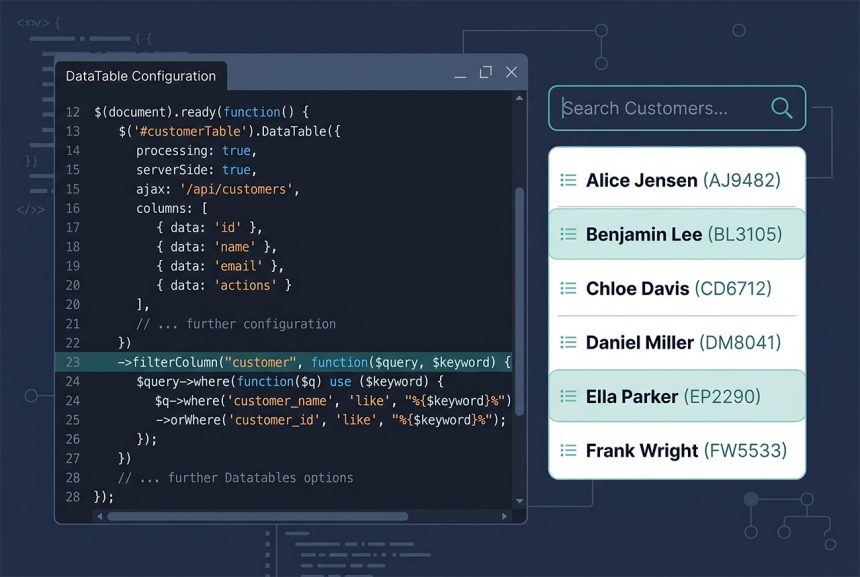Close the DataTable Configuration window

point(511,72)
